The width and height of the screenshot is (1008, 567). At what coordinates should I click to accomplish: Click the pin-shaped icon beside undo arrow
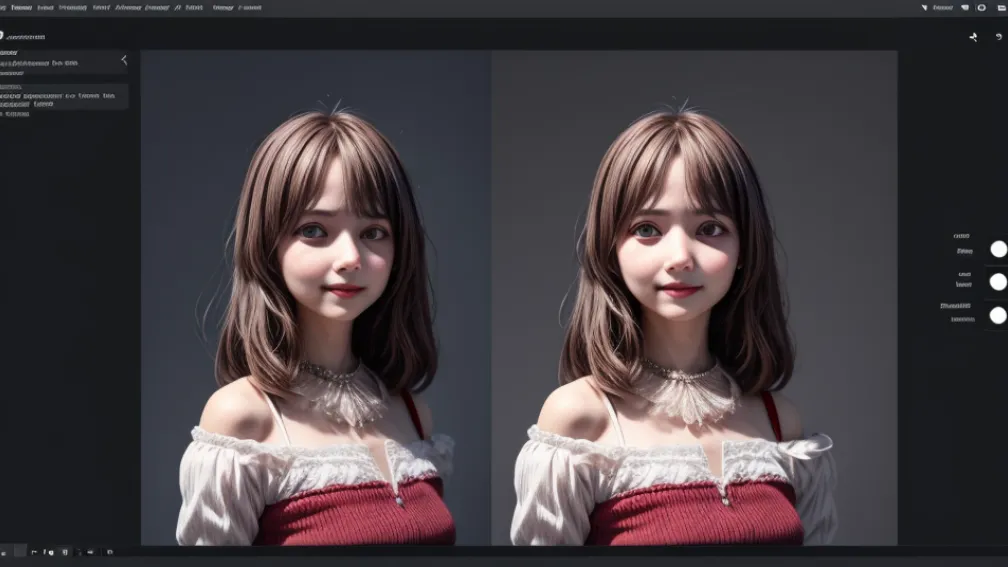[x=973, y=37]
